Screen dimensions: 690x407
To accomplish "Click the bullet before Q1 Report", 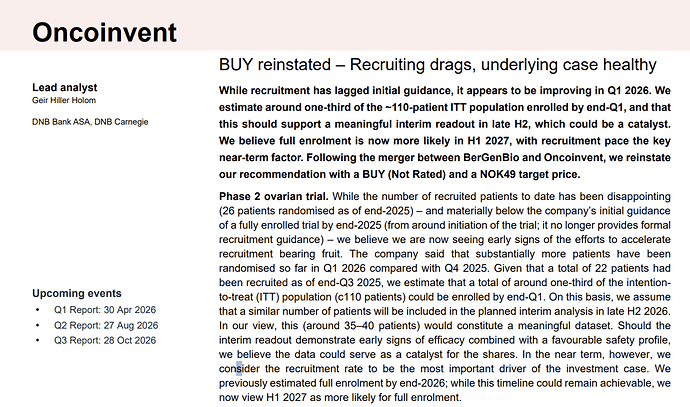I will pyautogui.click(x=37, y=311).
